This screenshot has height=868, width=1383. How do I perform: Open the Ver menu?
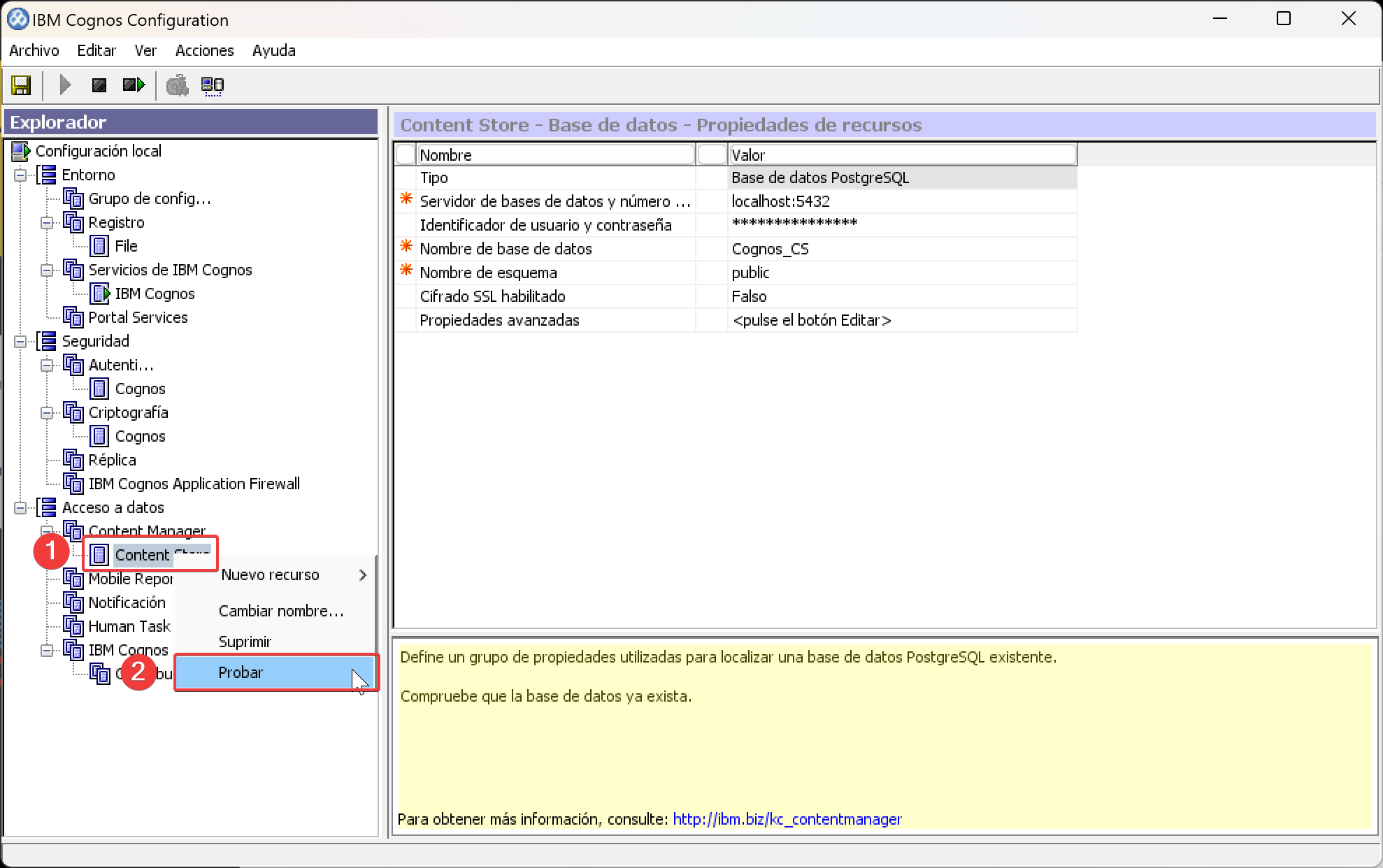click(145, 50)
